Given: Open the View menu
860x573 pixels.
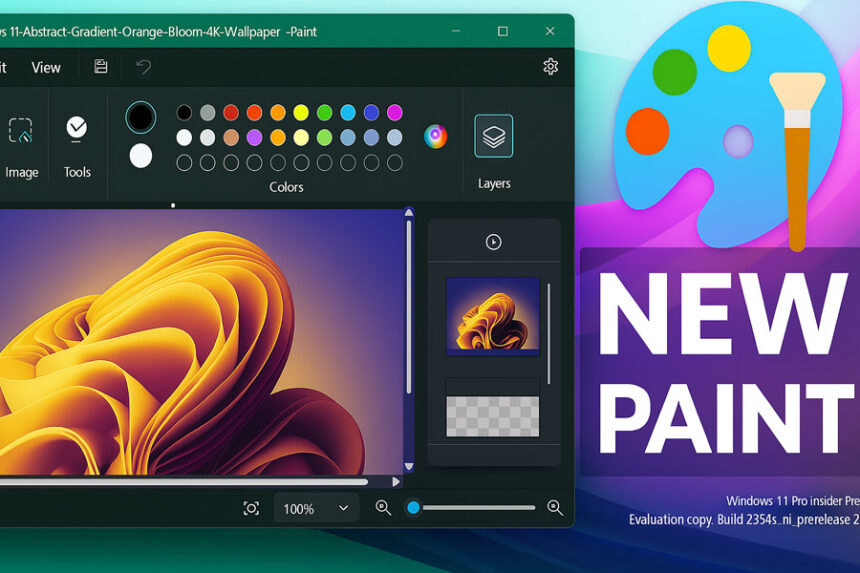Looking at the screenshot, I should point(46,67).
